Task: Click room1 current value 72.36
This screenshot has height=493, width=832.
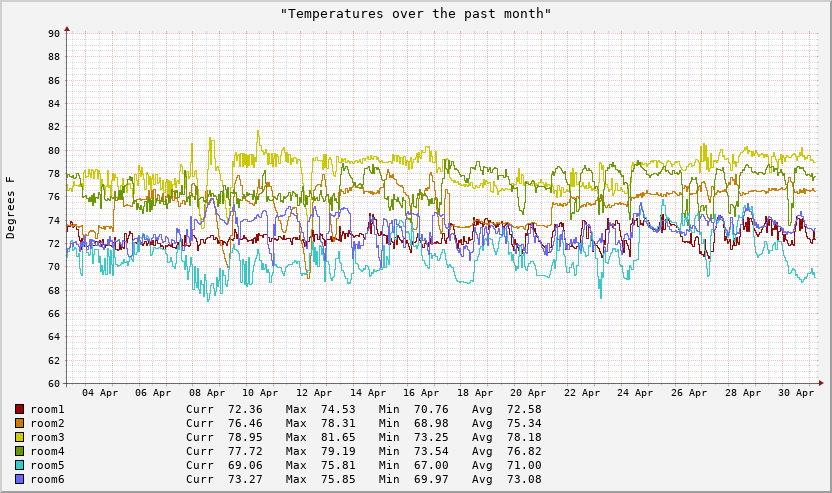Action: click(x=245, y=409)
